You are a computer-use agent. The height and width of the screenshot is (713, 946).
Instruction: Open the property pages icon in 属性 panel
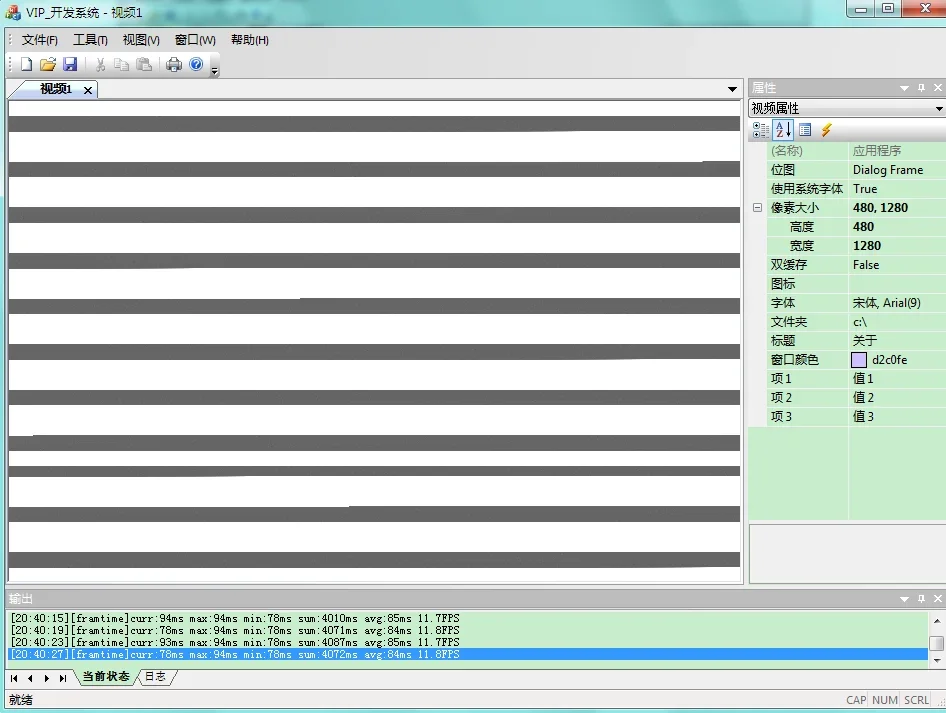(805, 130)
